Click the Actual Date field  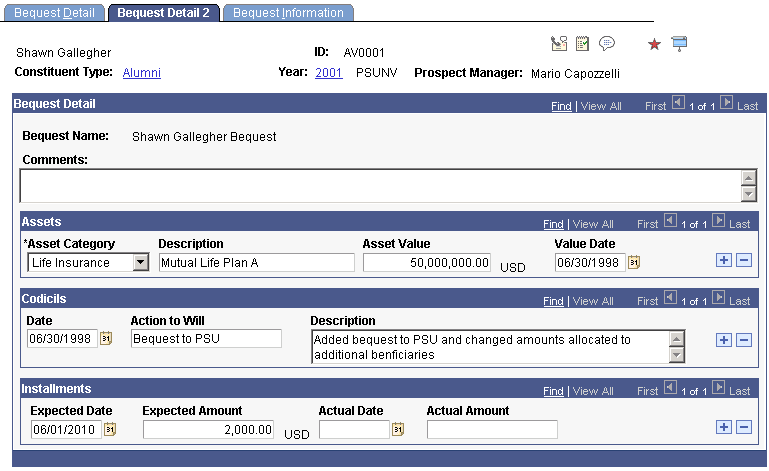tap(355, 430)
